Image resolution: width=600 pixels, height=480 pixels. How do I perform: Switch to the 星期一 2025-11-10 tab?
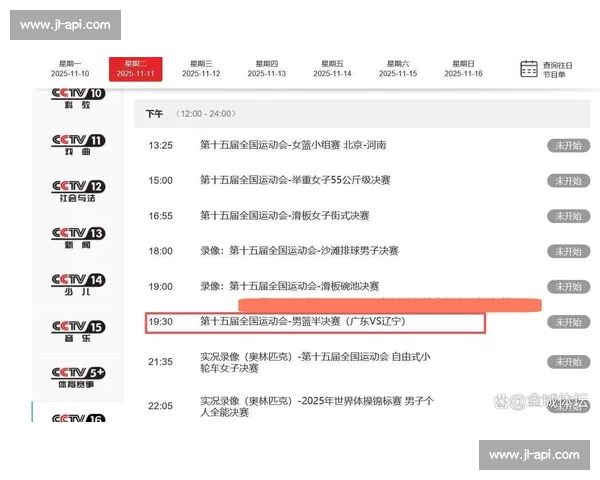pyautogui.click(x=70, y=68)
